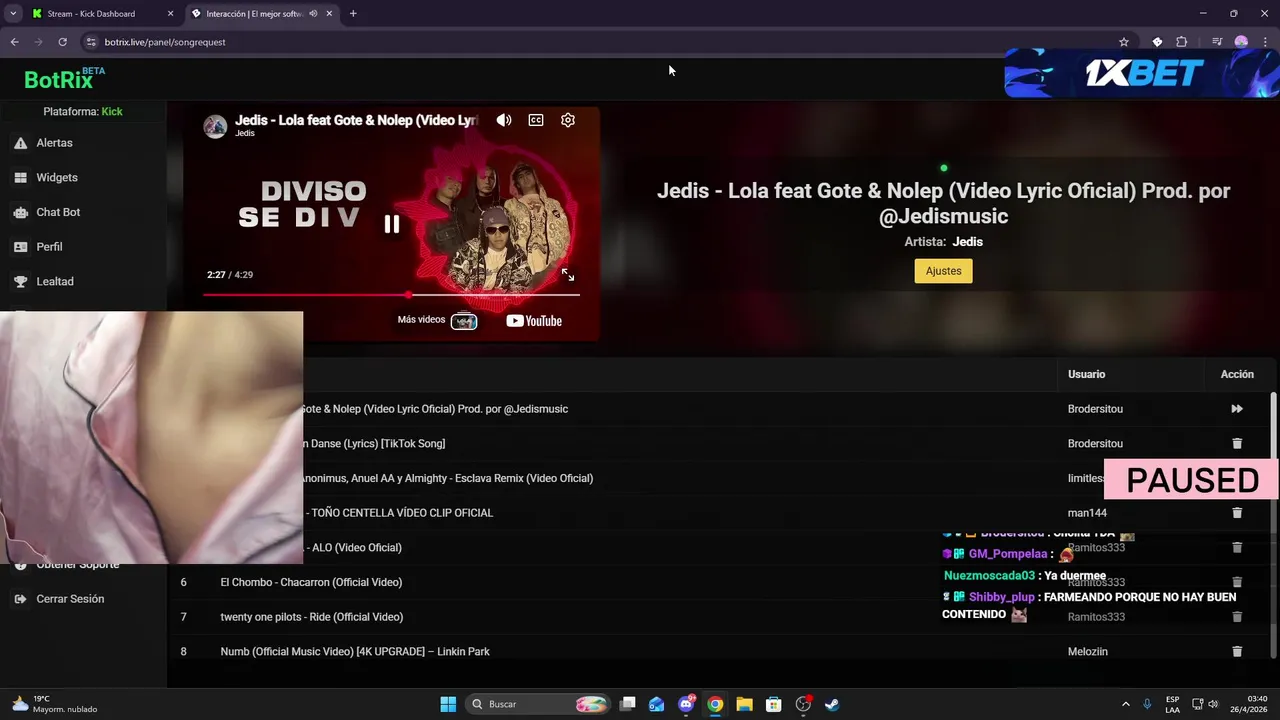
Task: Go back in browser history
Action: coord(14,42)
